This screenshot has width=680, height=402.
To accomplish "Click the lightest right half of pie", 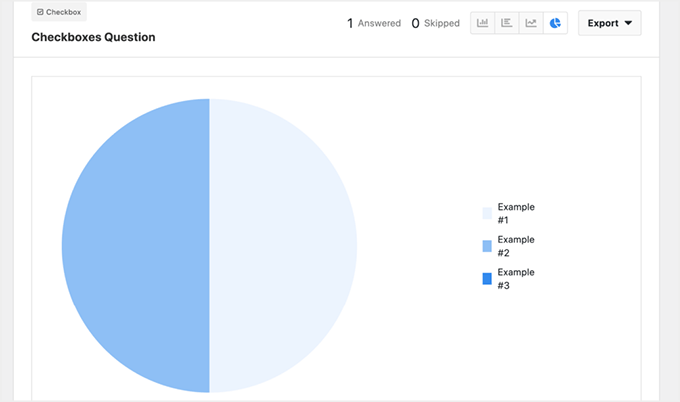I will pyautogui.click(x=283, y=245).
